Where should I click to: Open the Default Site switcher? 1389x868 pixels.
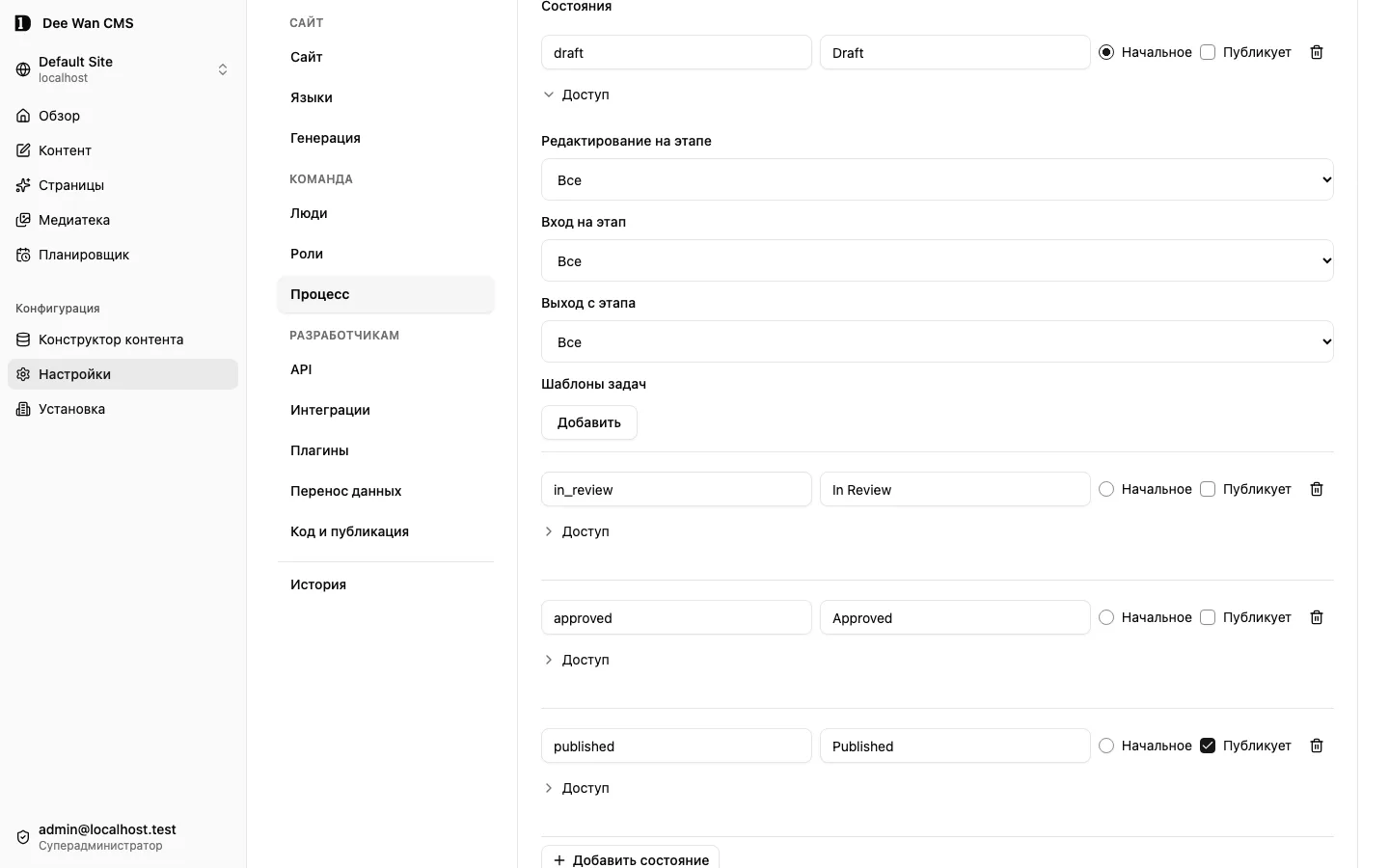[123, 69]
